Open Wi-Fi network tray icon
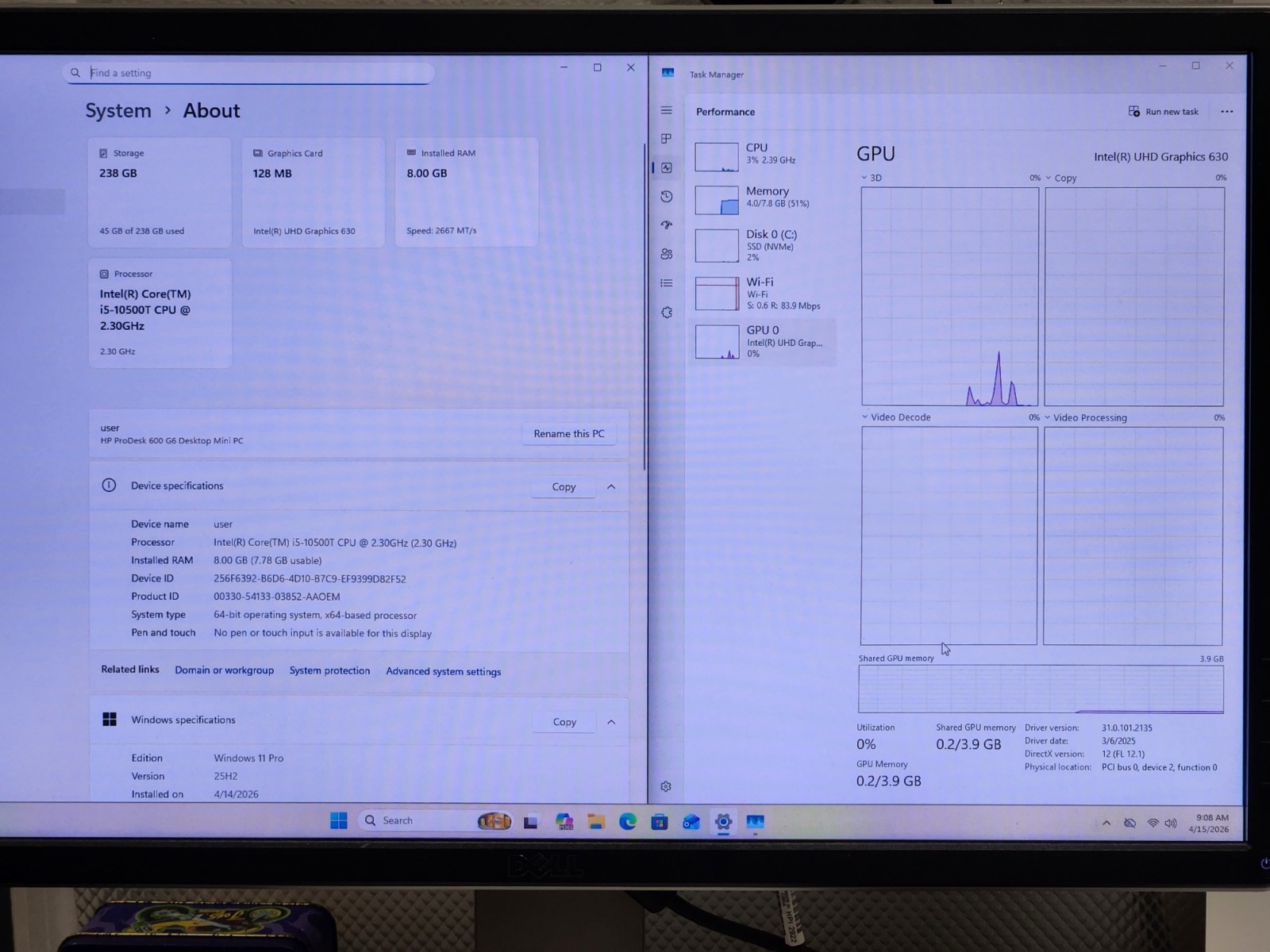The width and height of the screenshot is (1270, 952). pos(1153,823)
